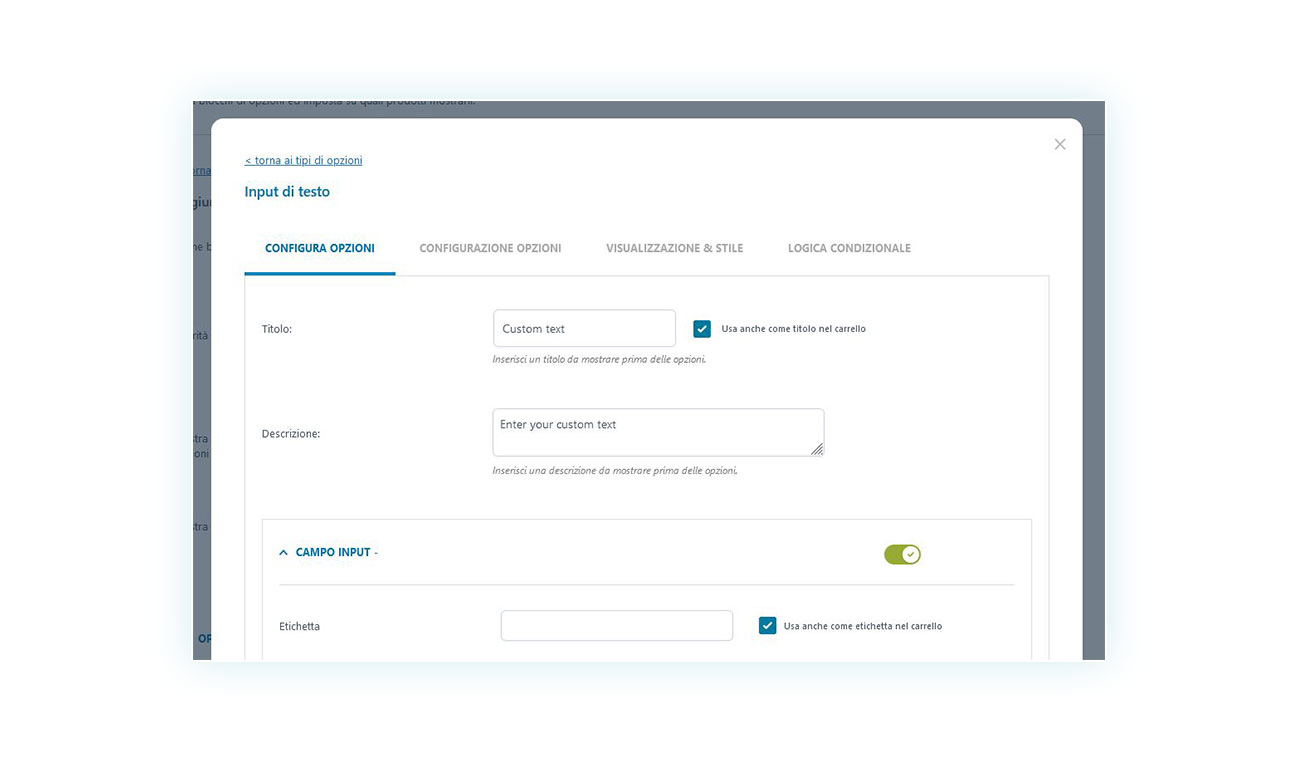1300x760 pixels.
Task: Click the Descrizione text area
Action: (x=658, y=432)
